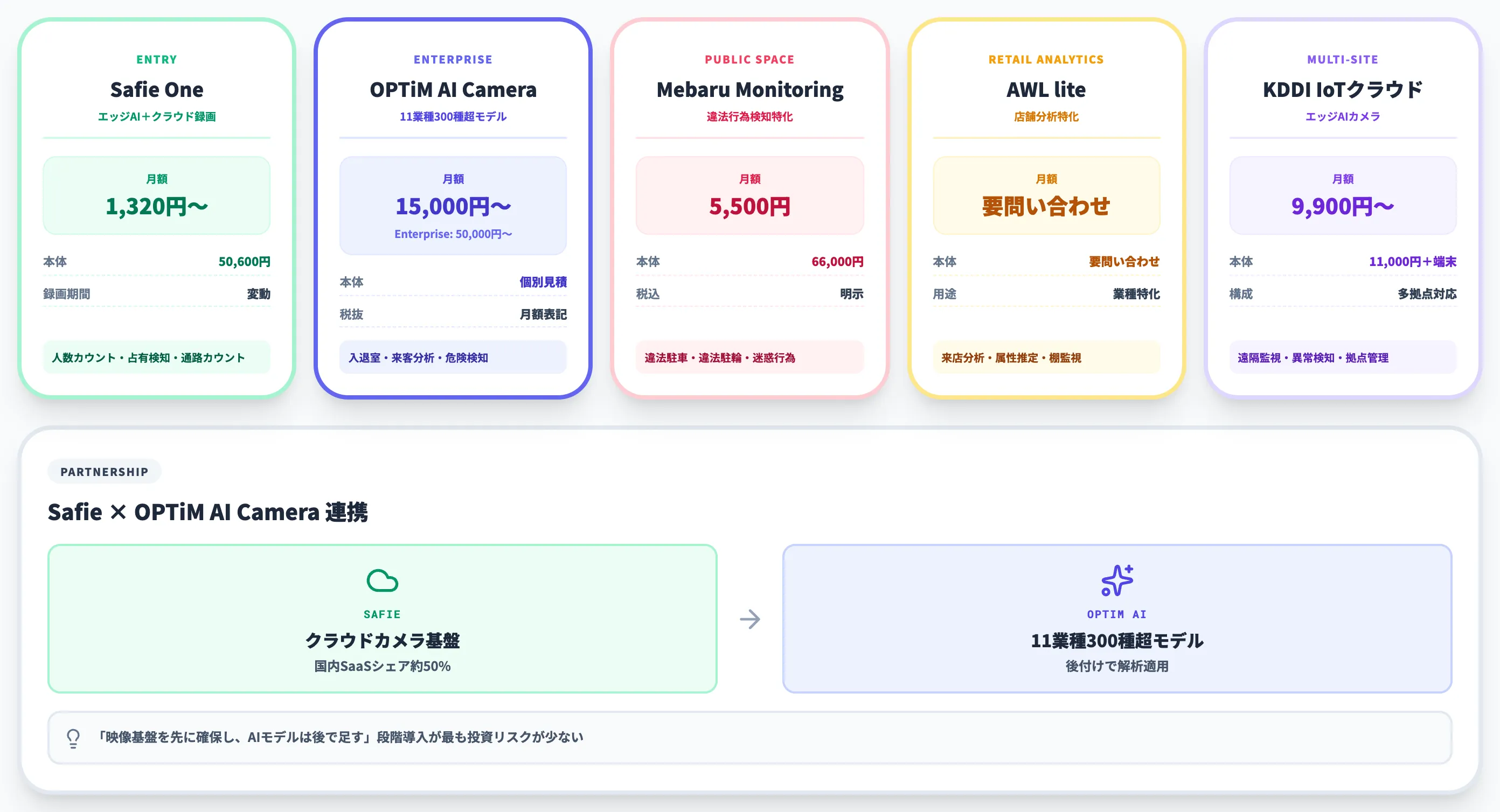Image resolution: width=1500 pixels, height=812 pixels.
Task: Click the MULTI-SITE category label
Action: click(x=1343, y=59)
